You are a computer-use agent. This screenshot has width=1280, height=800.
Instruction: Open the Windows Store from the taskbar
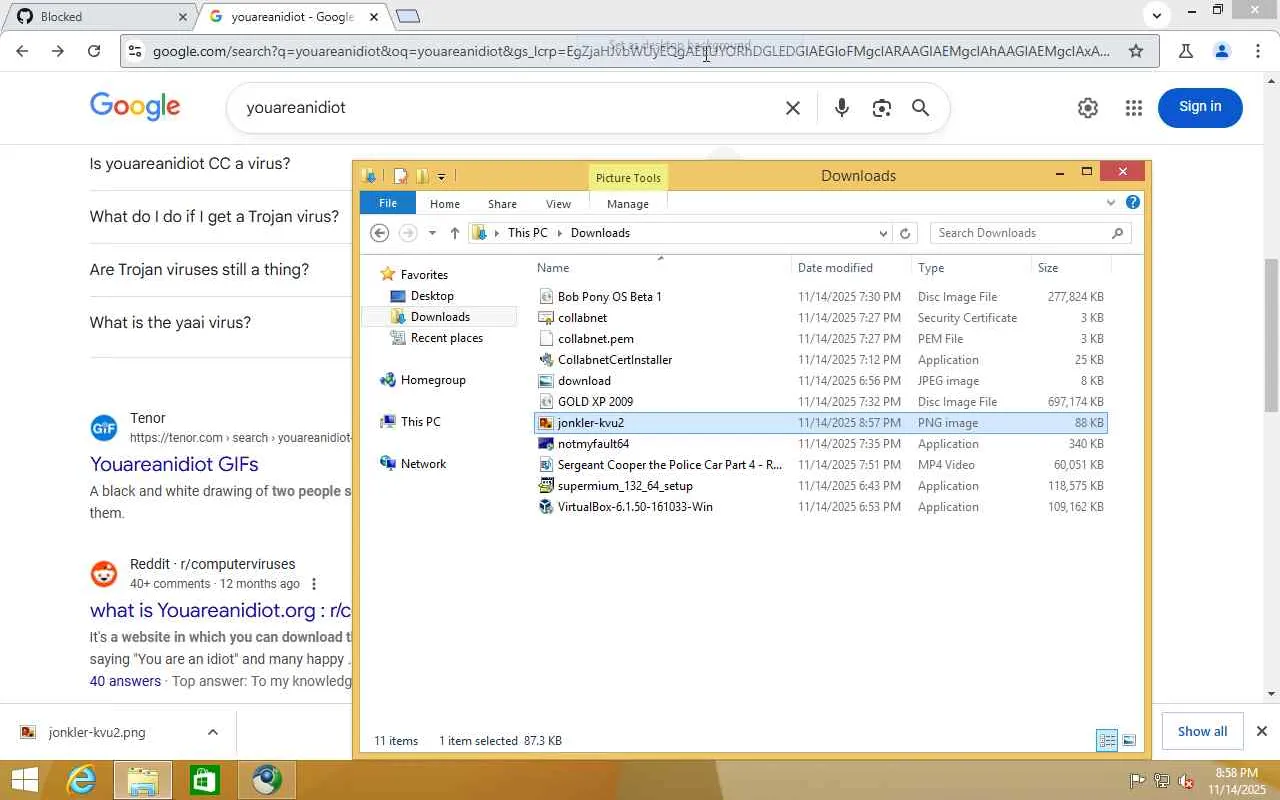(204, 780)
